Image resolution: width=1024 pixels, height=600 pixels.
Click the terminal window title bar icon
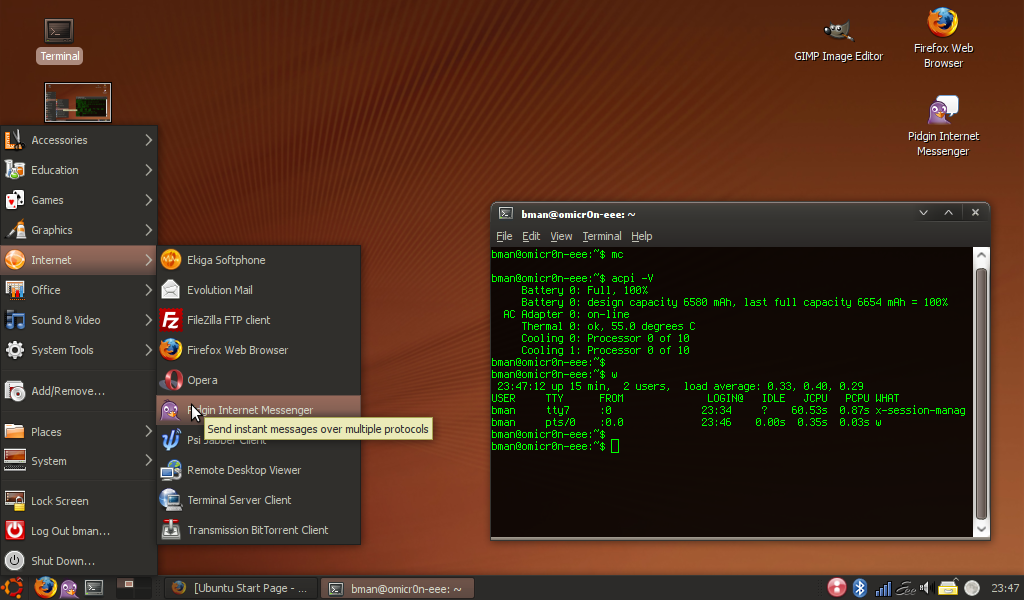(x=505, y=213)
